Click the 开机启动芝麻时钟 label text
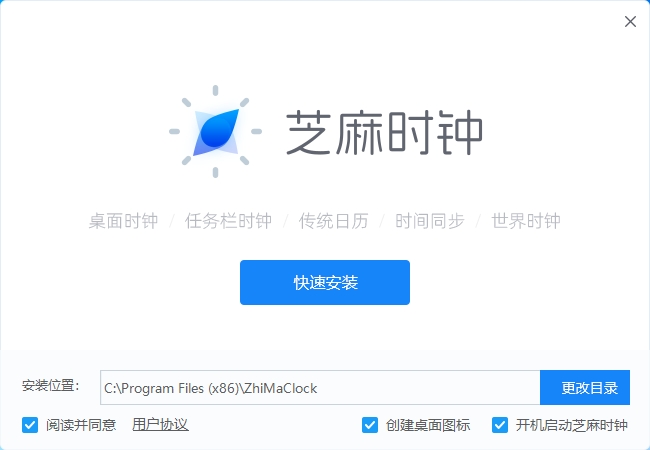The image size is (650, 450). 572,425
